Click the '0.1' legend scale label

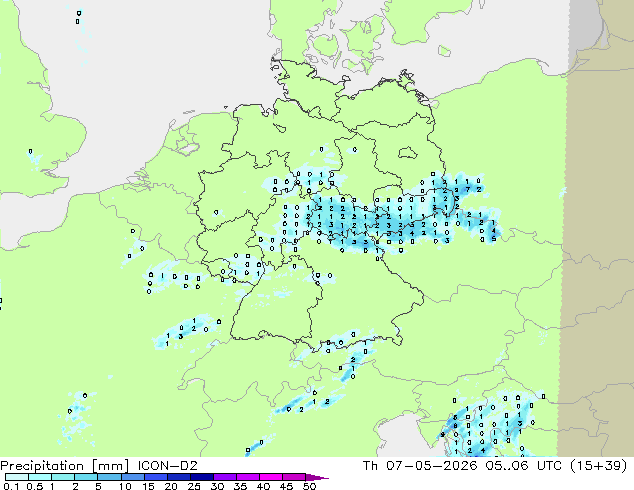point(11,486)
